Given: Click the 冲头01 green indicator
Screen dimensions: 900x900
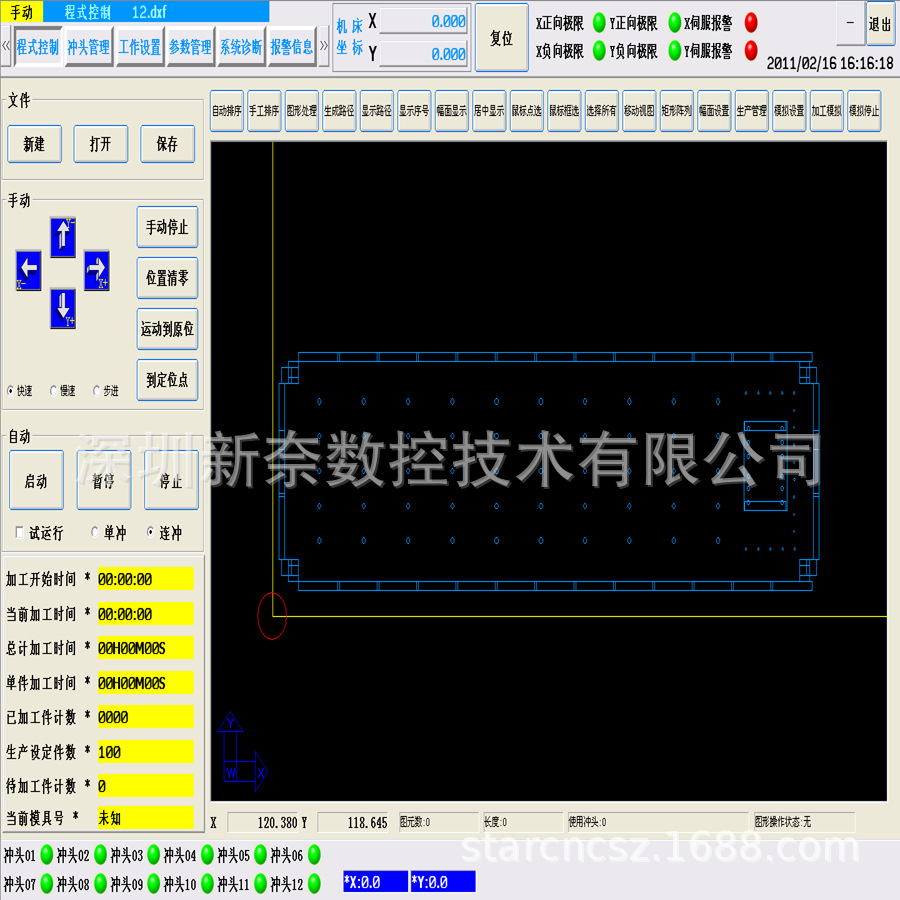Looking at the screenshot, I should tap(46, 855).
